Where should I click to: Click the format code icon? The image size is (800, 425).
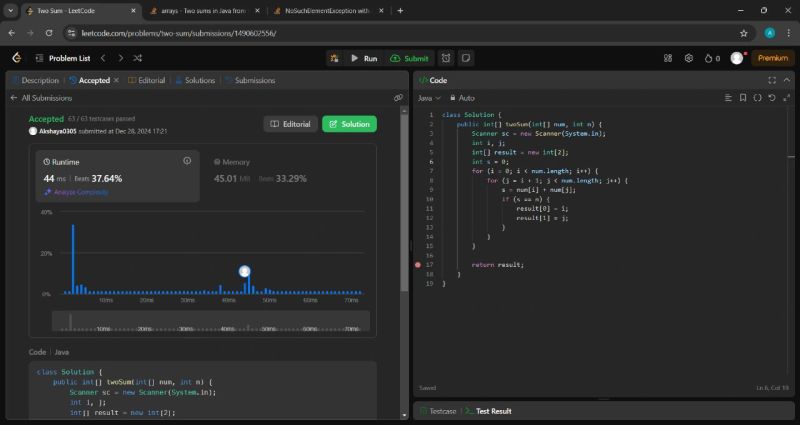[x=728, y=97]
